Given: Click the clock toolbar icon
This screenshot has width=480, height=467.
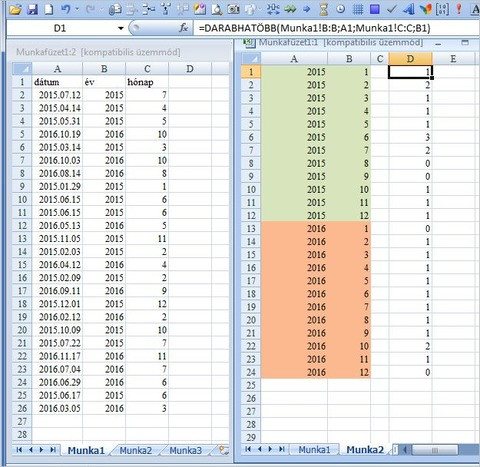Looking at the screenshot, I should pos(340,9).
